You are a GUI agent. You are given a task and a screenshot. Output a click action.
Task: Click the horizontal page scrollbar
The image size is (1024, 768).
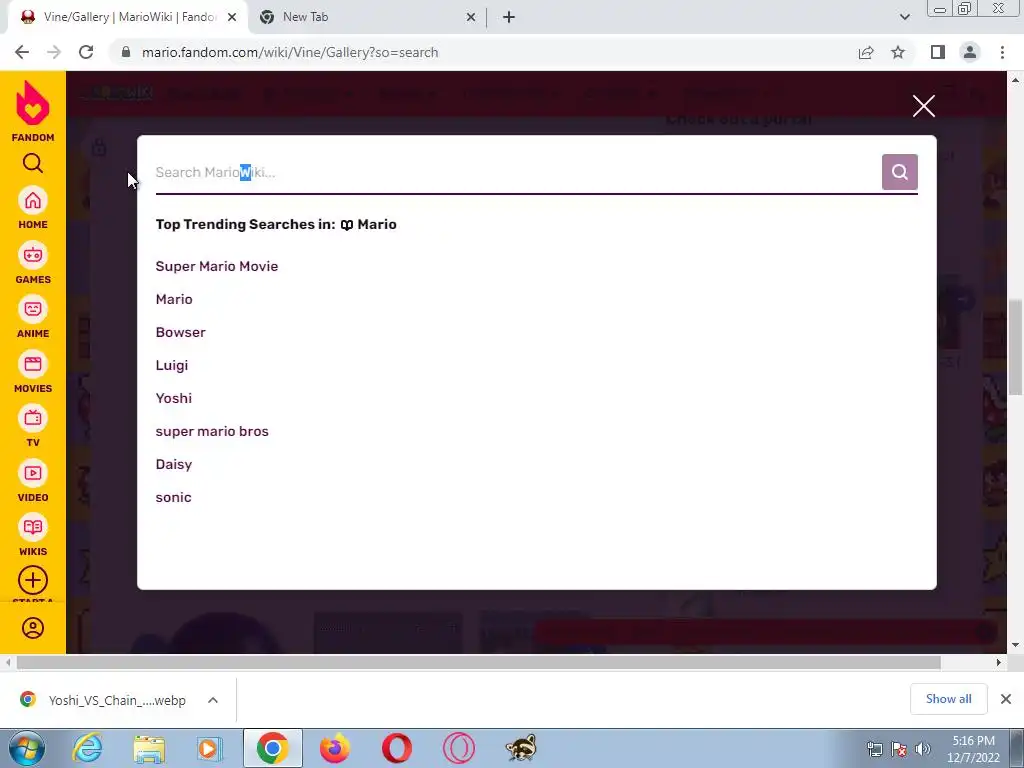pyautogui.click(x=478, y=662)
